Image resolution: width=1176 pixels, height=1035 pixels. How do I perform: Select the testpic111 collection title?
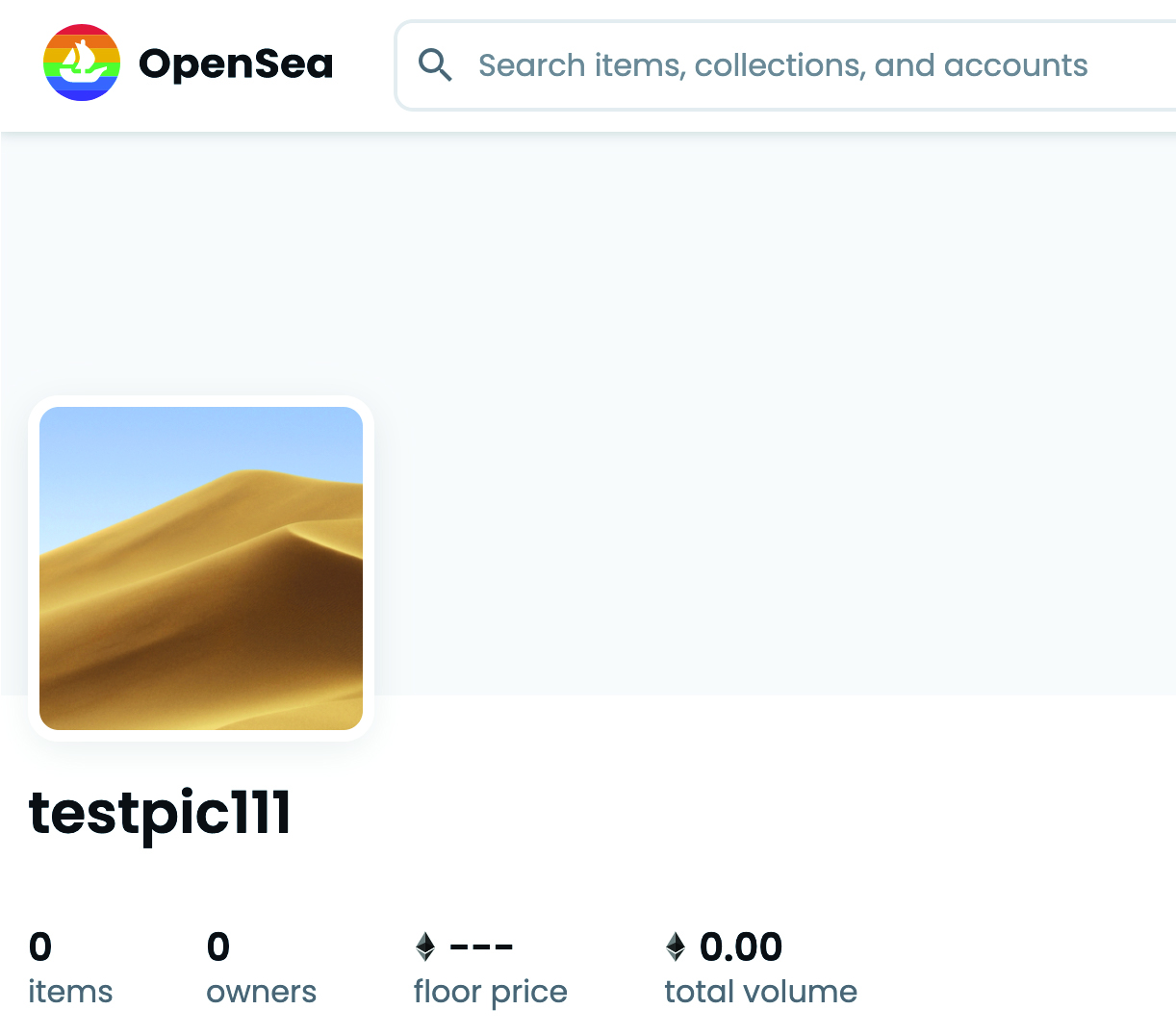(x=160, y=813)
